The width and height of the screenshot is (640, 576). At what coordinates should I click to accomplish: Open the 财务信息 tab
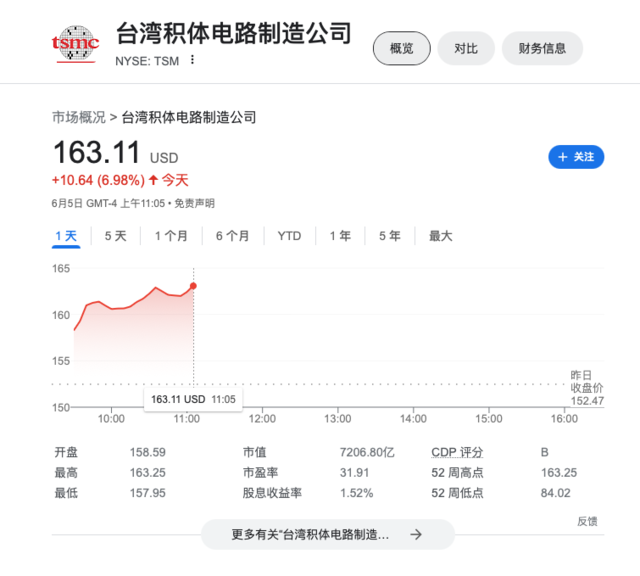pyautogui.click(x=542, y=48)
